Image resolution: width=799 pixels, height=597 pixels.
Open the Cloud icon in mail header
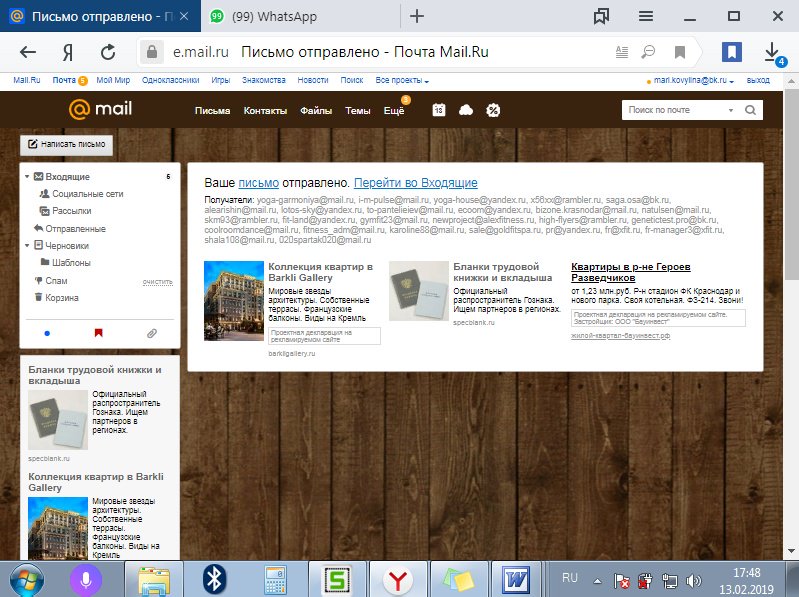tap(466, 110)
